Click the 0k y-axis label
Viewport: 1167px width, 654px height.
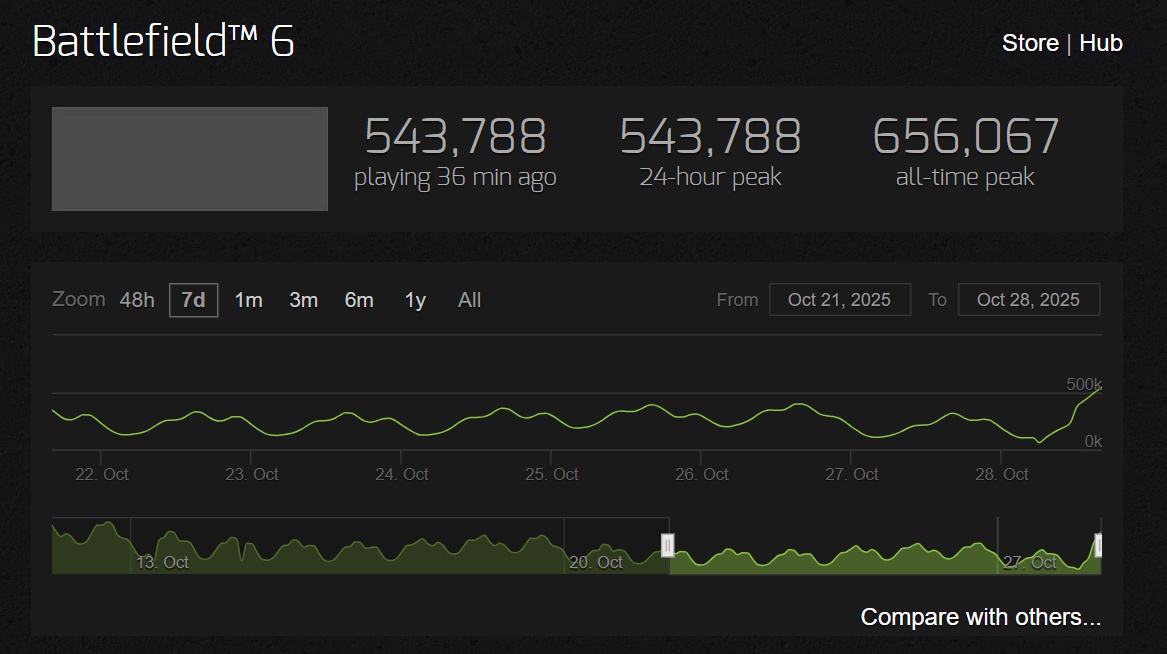point(1093,441)
